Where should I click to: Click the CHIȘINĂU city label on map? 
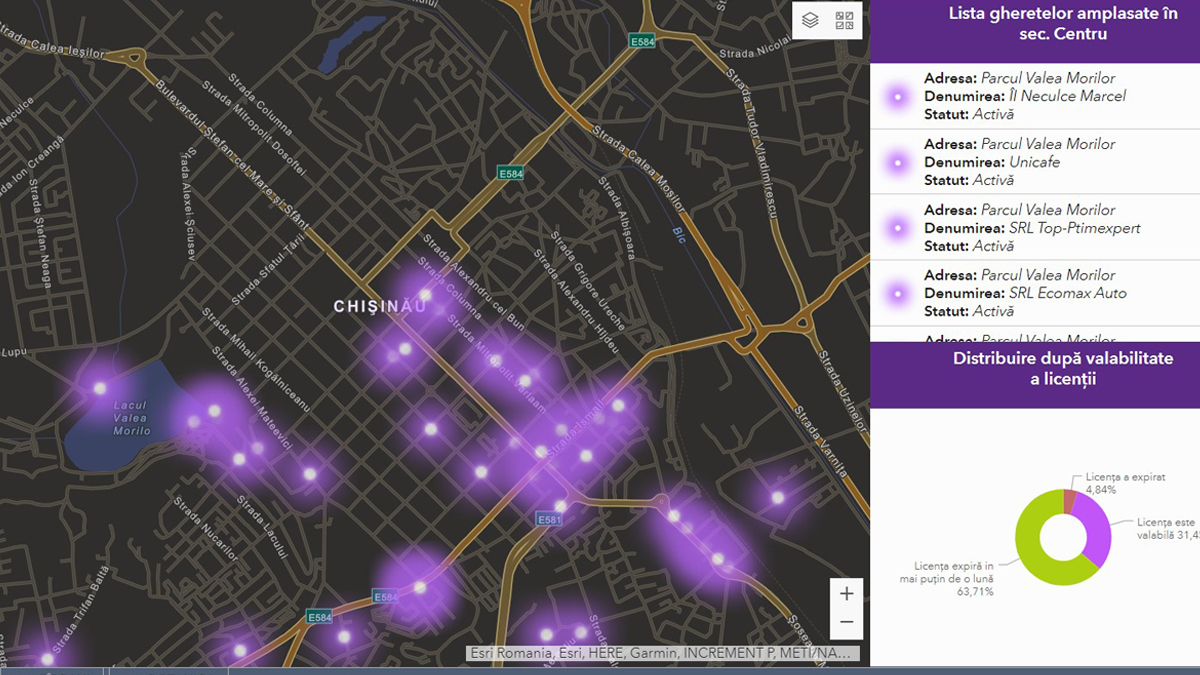380,307
